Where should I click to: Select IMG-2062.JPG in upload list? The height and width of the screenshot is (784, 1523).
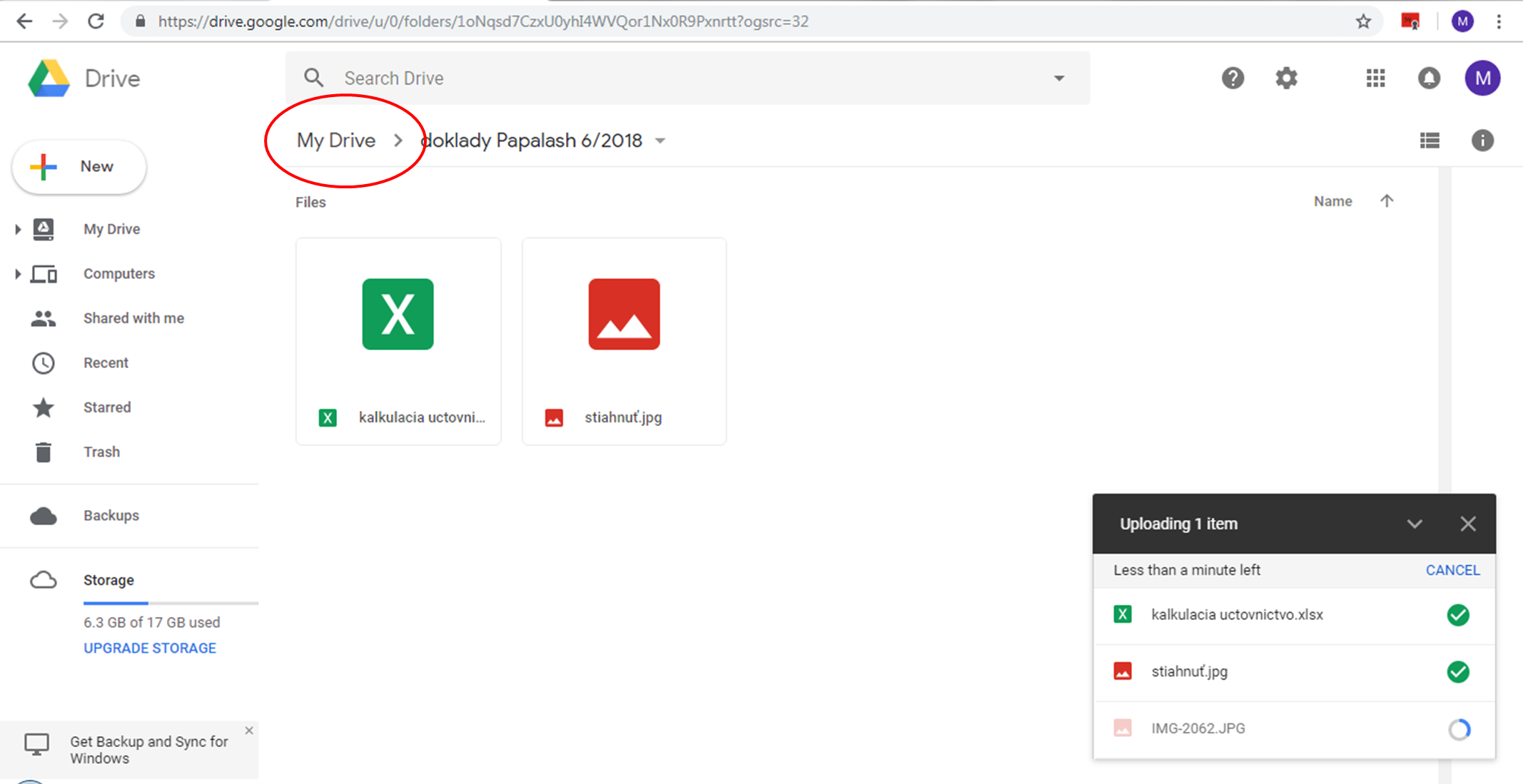pyautogui.click(x=1294, y=729)
